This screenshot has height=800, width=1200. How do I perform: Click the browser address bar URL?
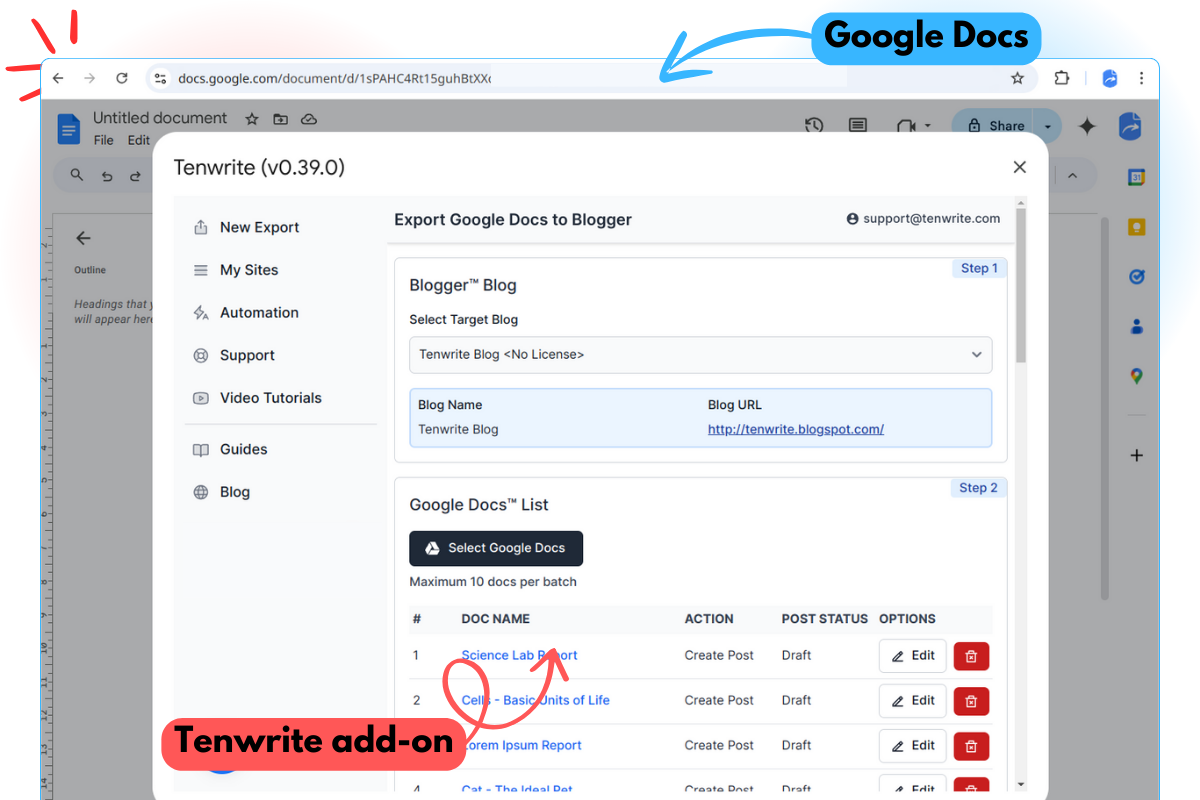point(334,78)
